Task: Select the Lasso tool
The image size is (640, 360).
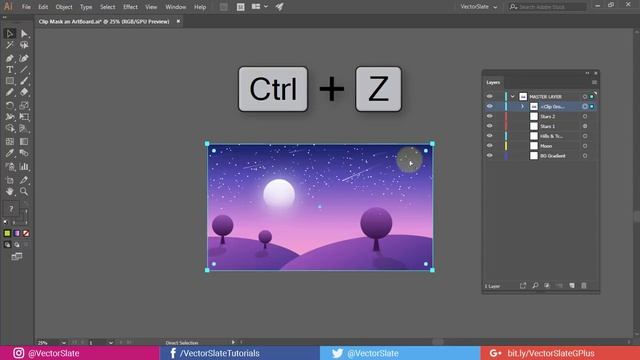Action: tap(24, 45)
